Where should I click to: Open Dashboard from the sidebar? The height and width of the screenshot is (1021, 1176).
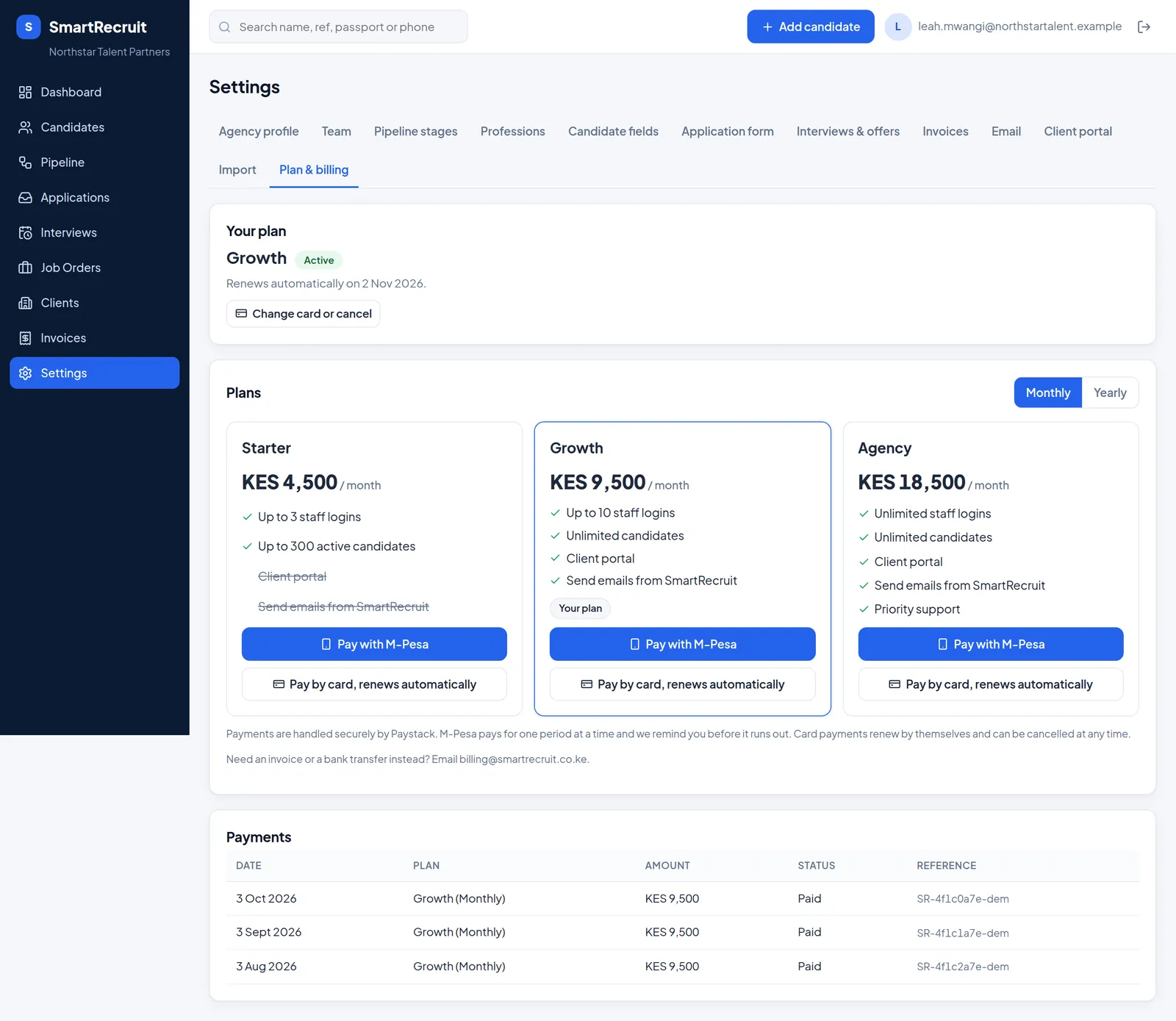pyautogui.click(x=94, y=92)
